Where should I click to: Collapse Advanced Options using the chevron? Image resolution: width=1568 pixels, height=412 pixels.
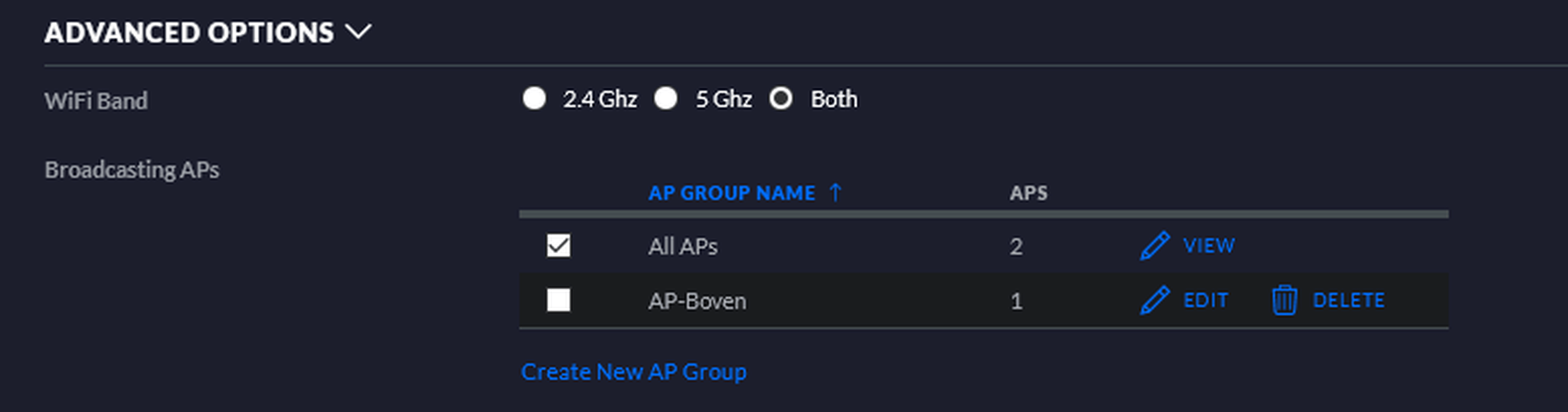(x=358, y=32)
